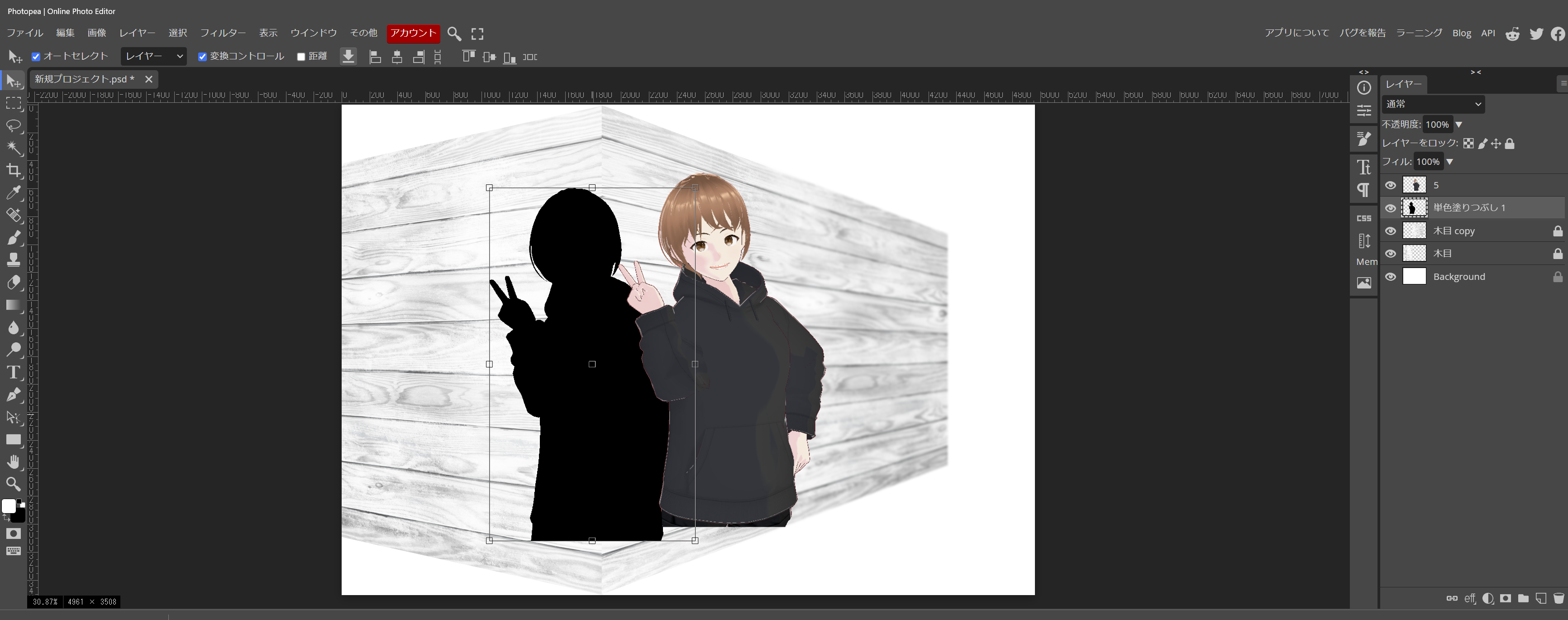Hide the Background layer
1568x620 pixels.
pyautogui.click(x=1390, y=277)
